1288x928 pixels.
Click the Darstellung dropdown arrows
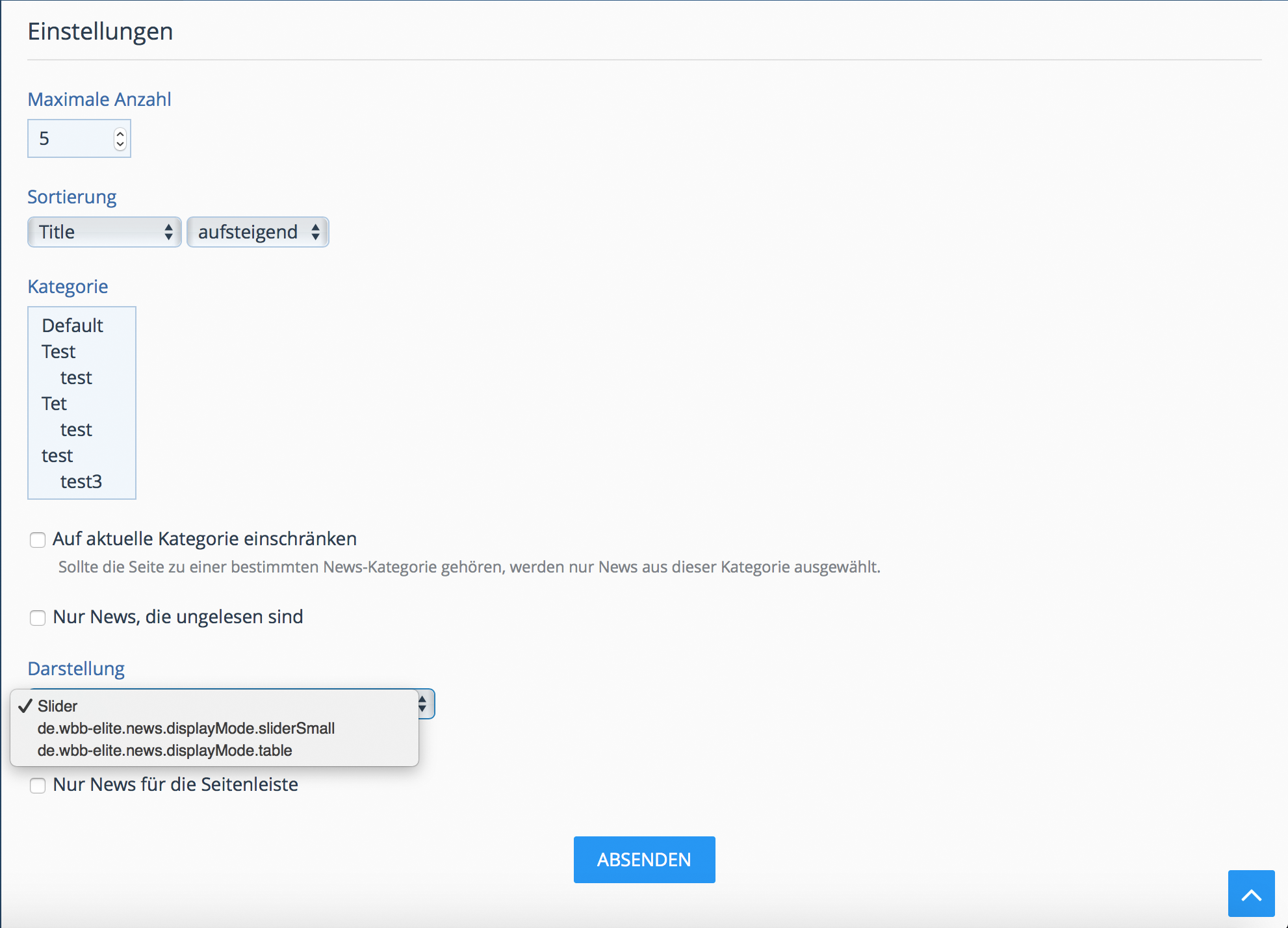424,704
